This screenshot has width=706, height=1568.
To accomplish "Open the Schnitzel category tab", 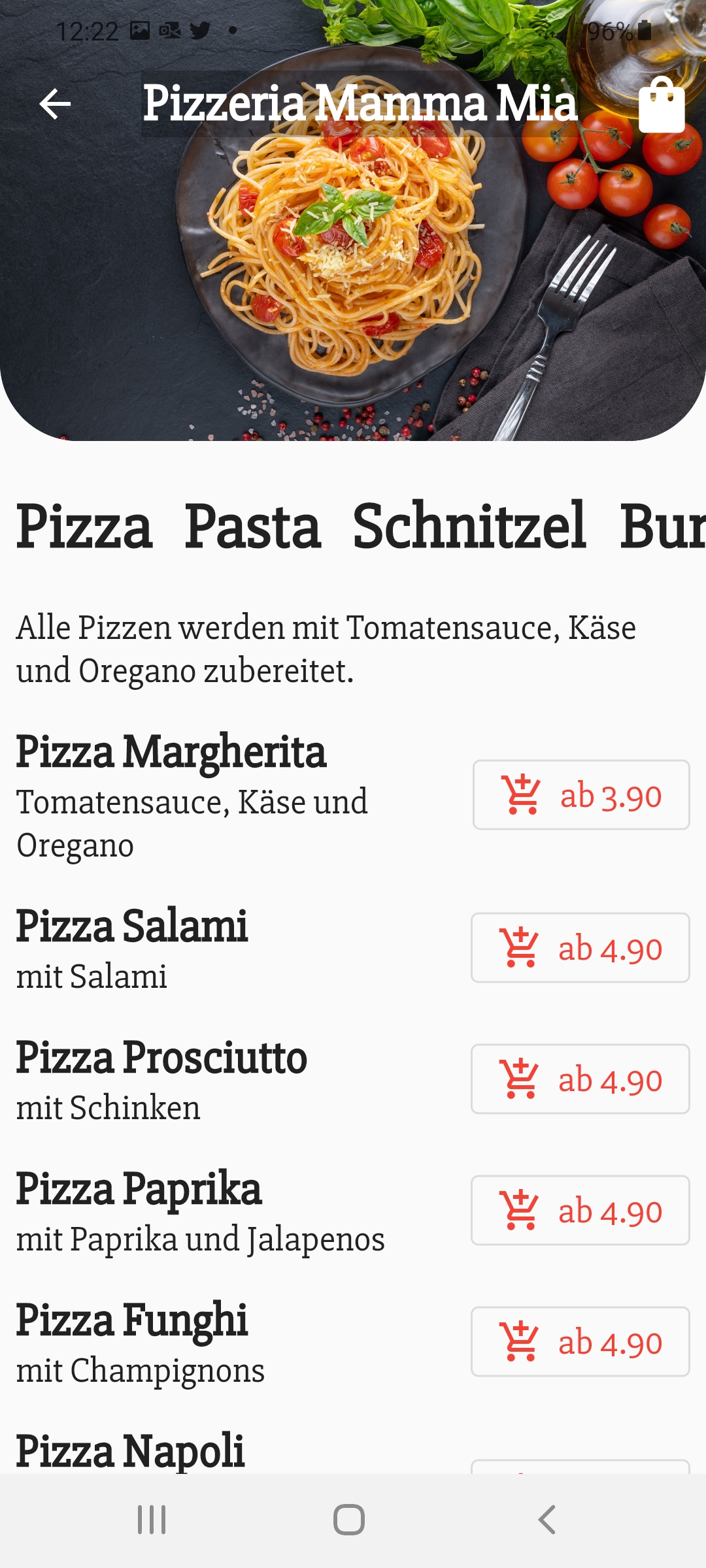I will pos(469,527).
